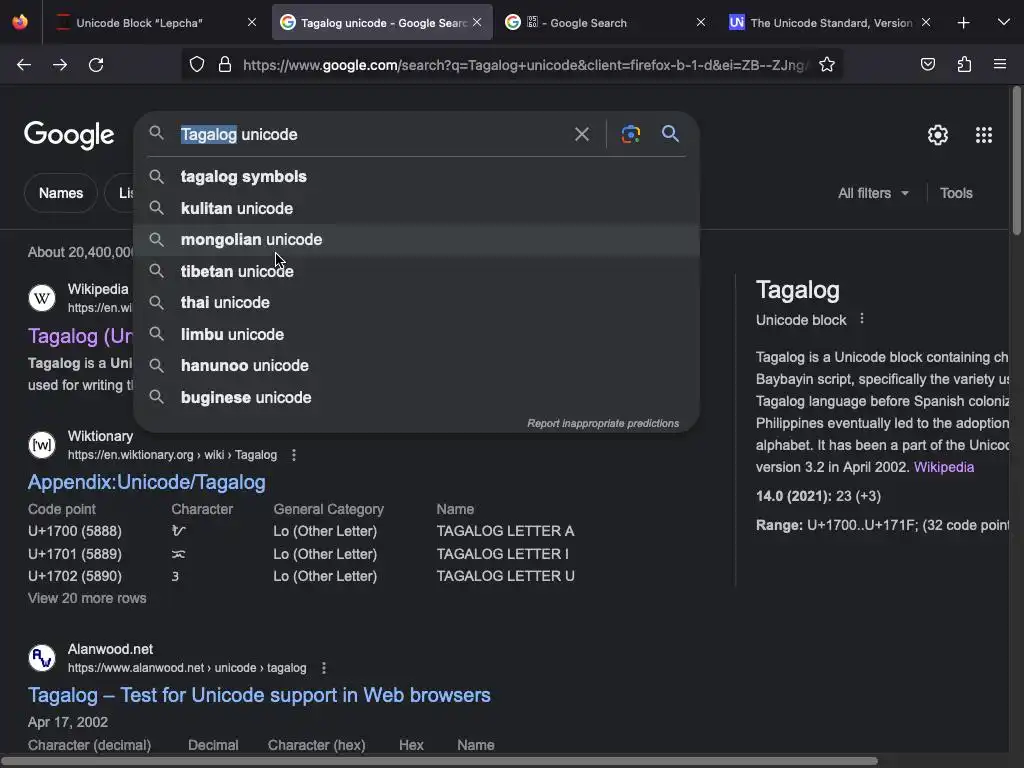
Task: Bookmark this page with the star icon
Action: tap(827, 64)
